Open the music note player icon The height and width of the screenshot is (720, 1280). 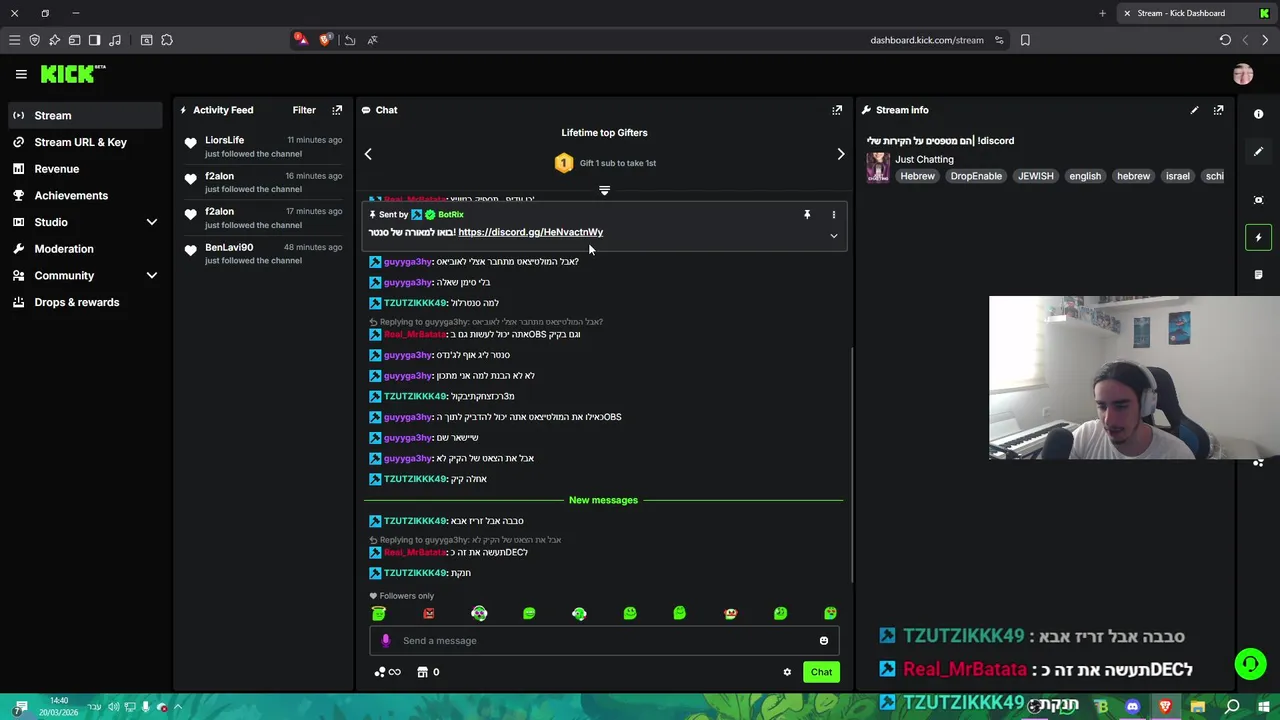tap(115, 40)
